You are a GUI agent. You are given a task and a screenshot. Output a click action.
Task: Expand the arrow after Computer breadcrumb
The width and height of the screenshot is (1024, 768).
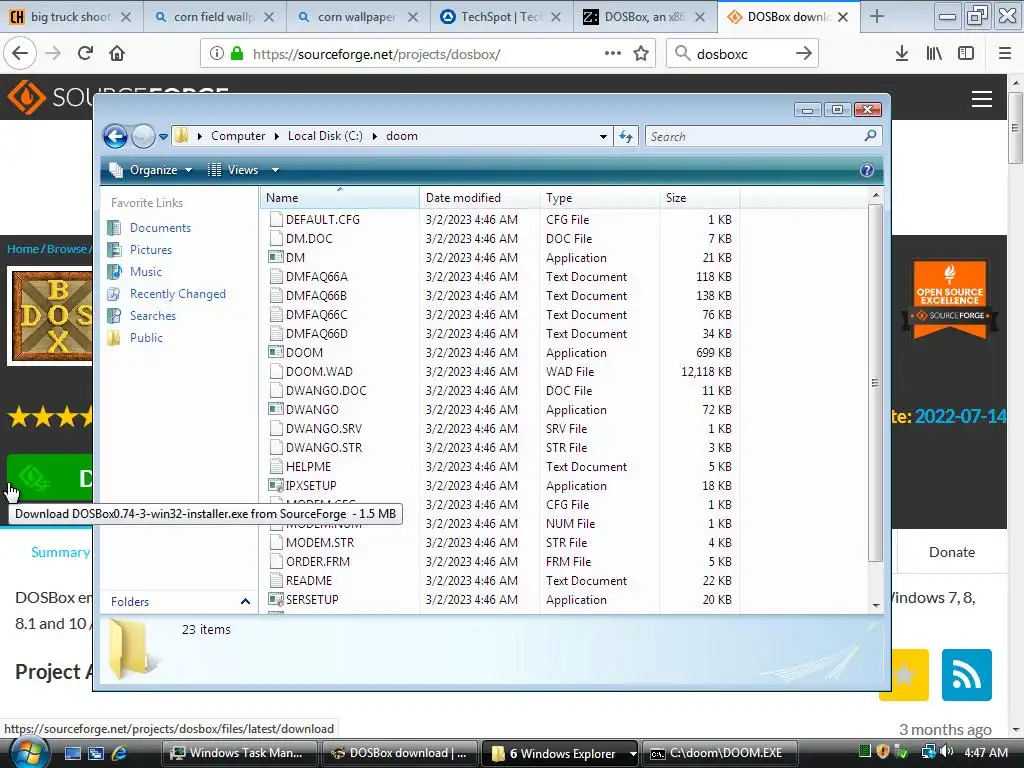pyautogui.click(x=276, y=136)
